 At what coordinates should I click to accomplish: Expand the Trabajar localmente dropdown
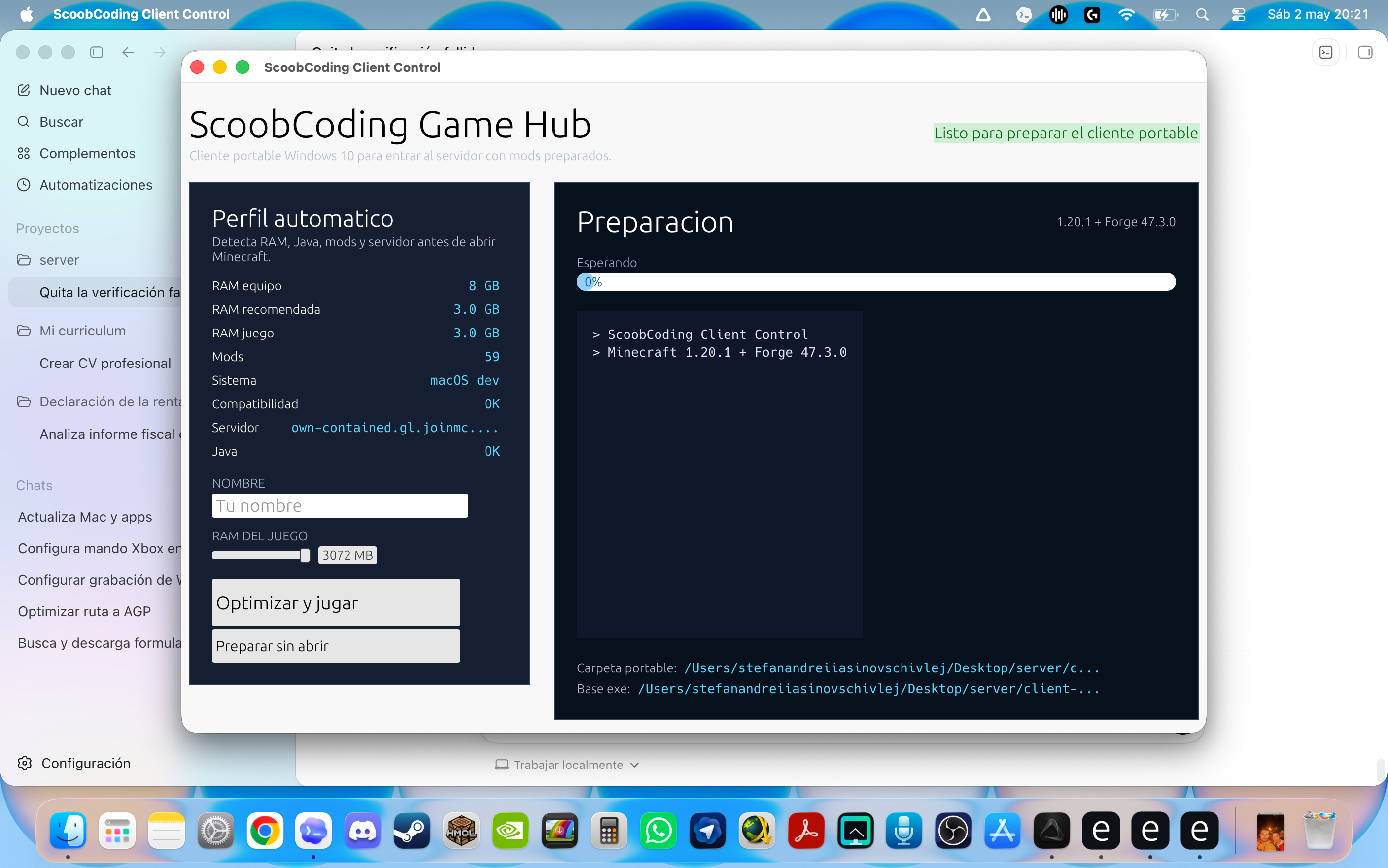point(567,765)
